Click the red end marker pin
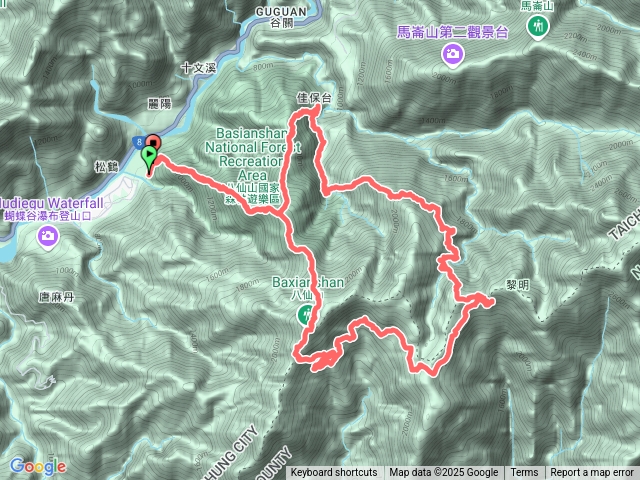Screen dimensions: 640x480 click(x=154, y=142)
